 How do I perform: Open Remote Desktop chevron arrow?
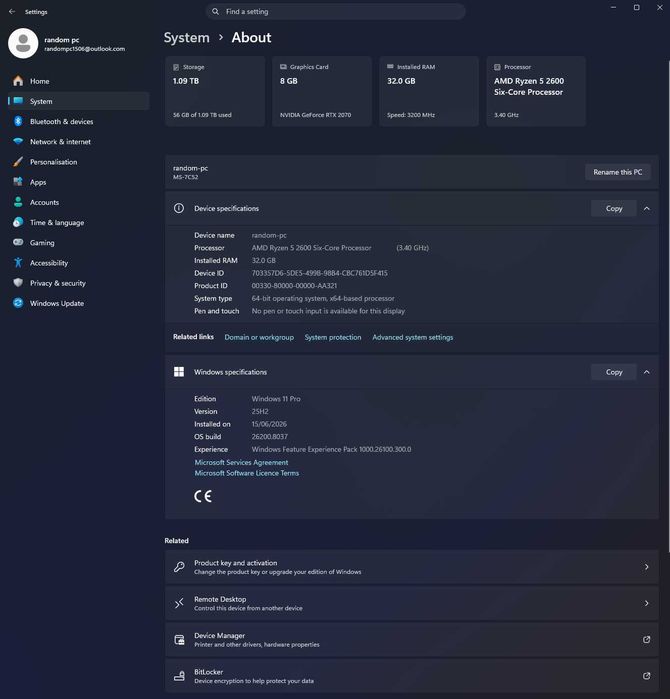pos(646,603)
